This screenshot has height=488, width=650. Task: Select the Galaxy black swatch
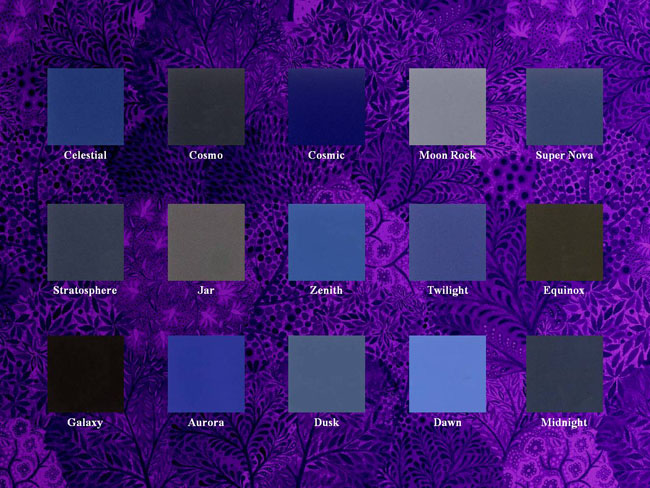click(85, 373)
